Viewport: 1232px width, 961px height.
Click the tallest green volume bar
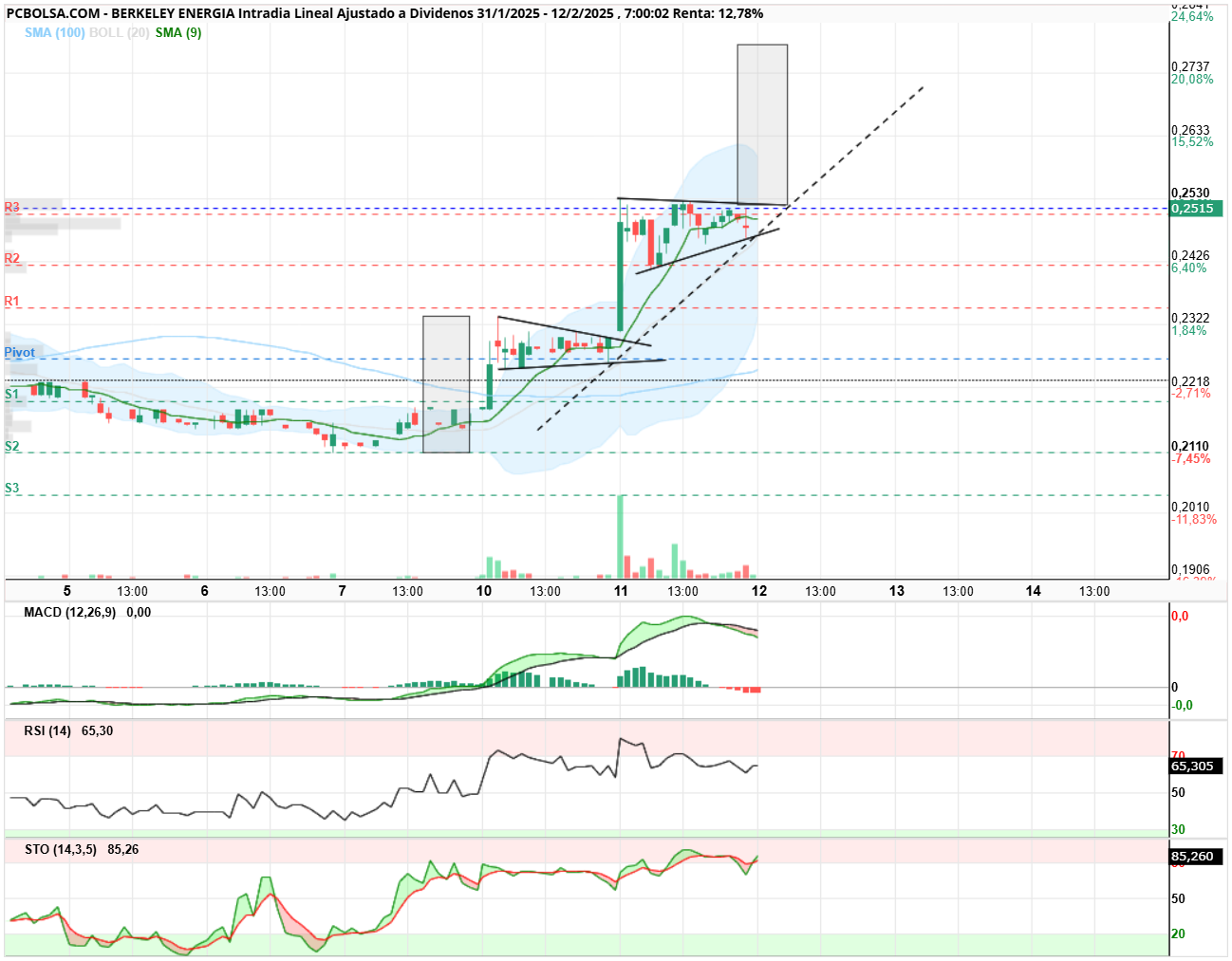[621, 536]
